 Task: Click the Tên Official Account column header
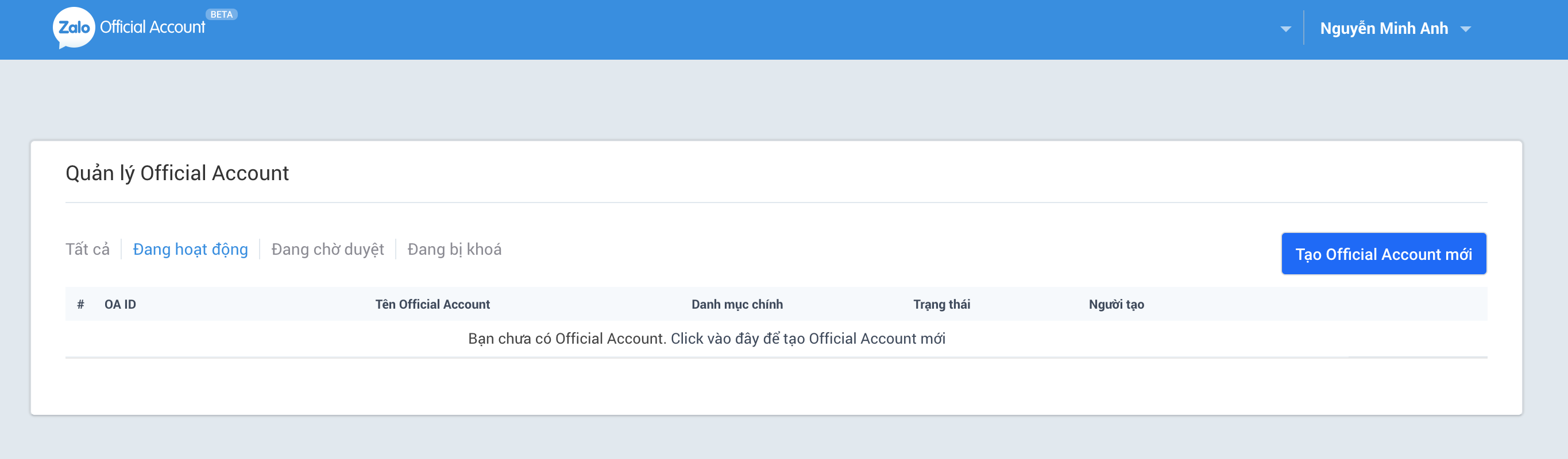pos(432,304)
